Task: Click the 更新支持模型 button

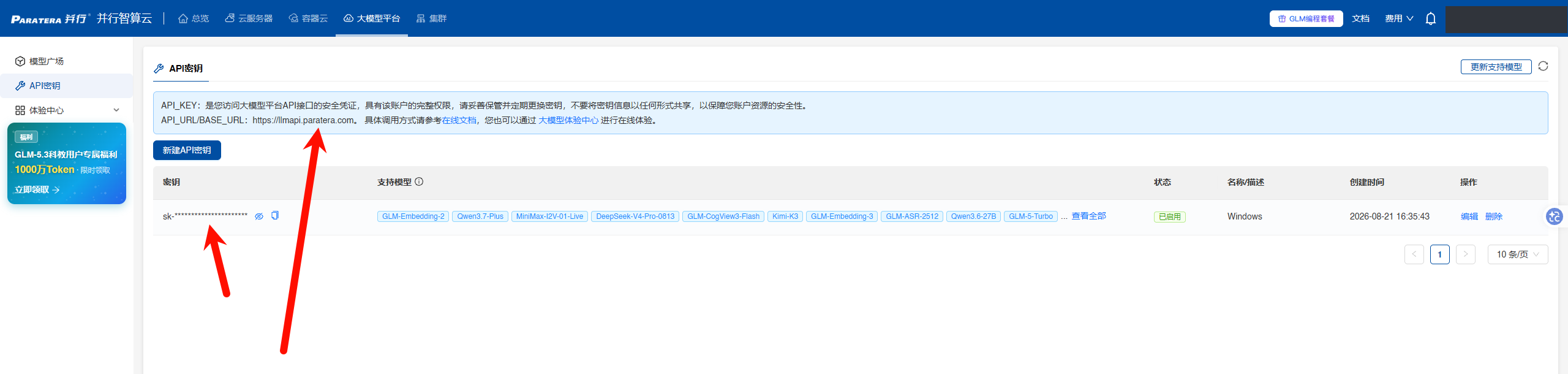Action: (x=1496, y=67)
